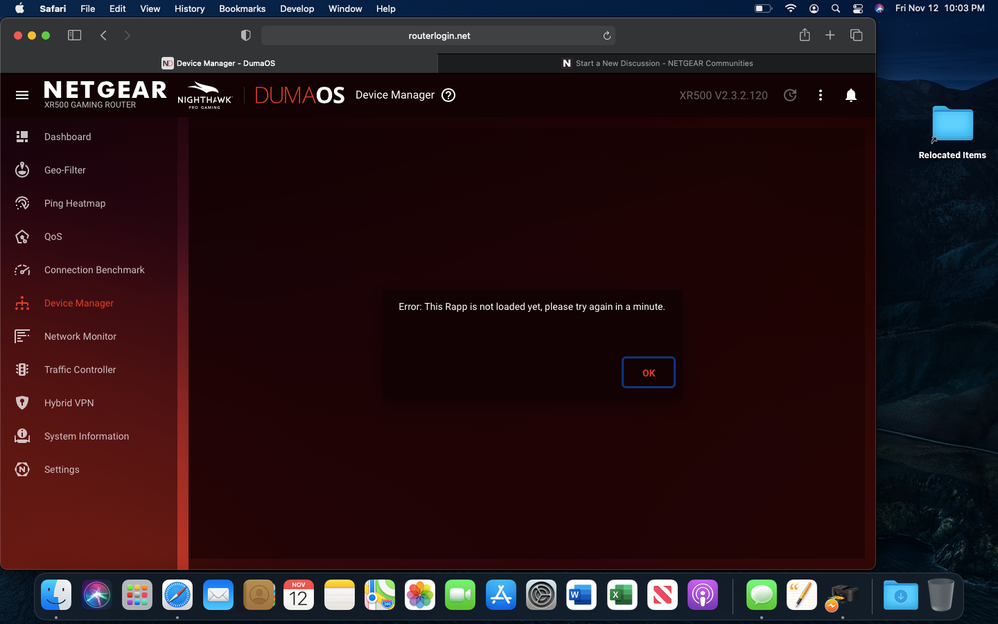Click the NETGEAR XR500 logo
The height and width of the screenshot is (624, 998).
(x=106, y=94)
